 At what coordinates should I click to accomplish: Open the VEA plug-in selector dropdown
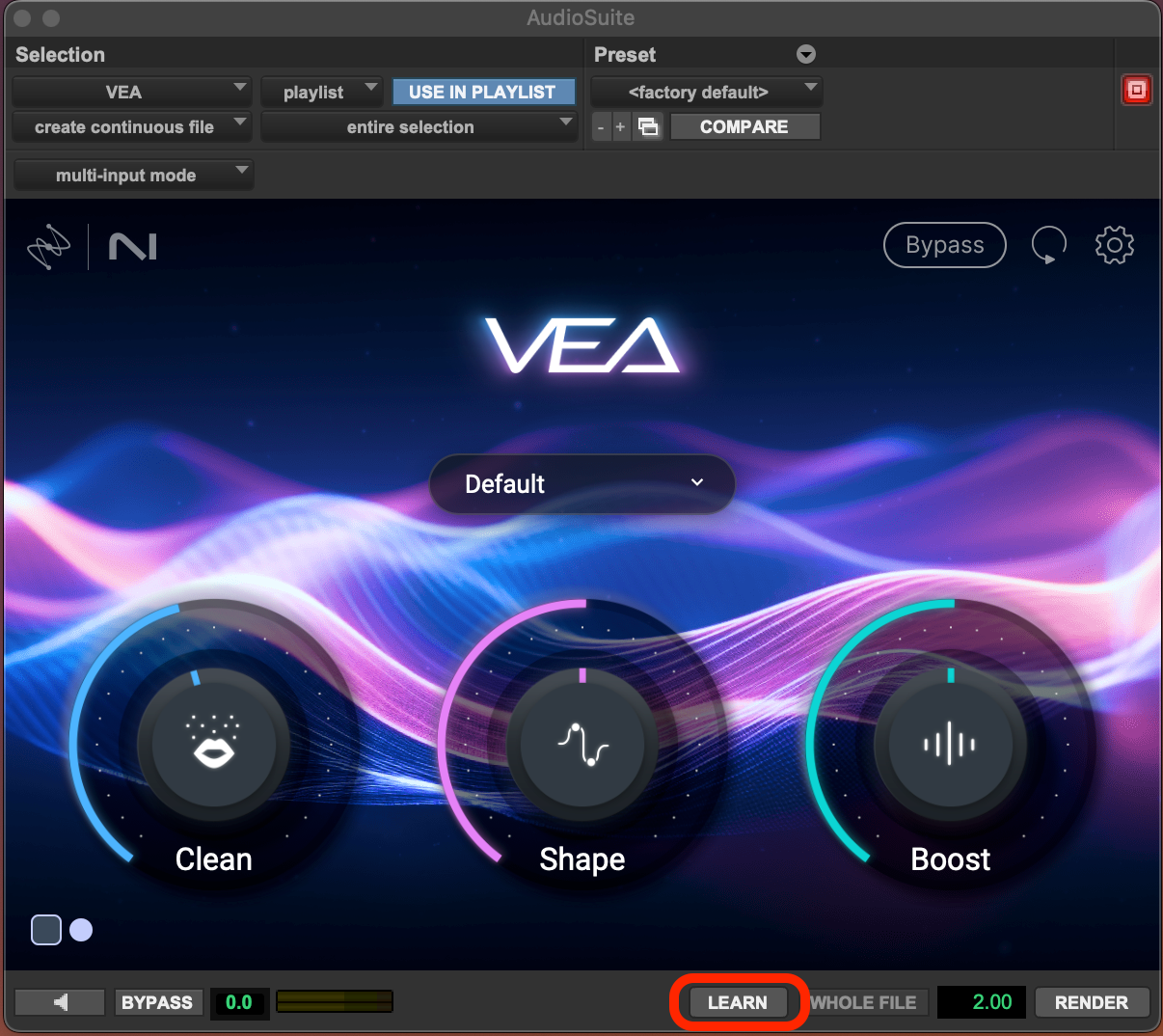(132, 92)
